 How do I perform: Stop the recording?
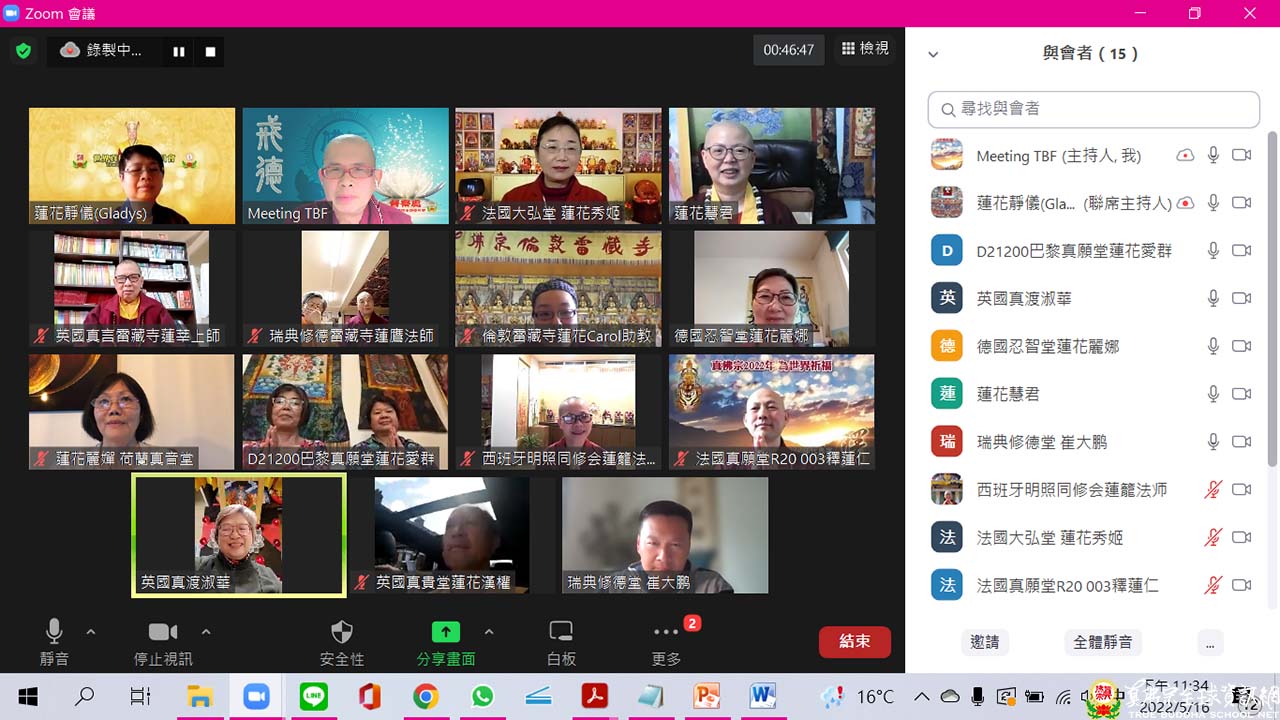210,51
